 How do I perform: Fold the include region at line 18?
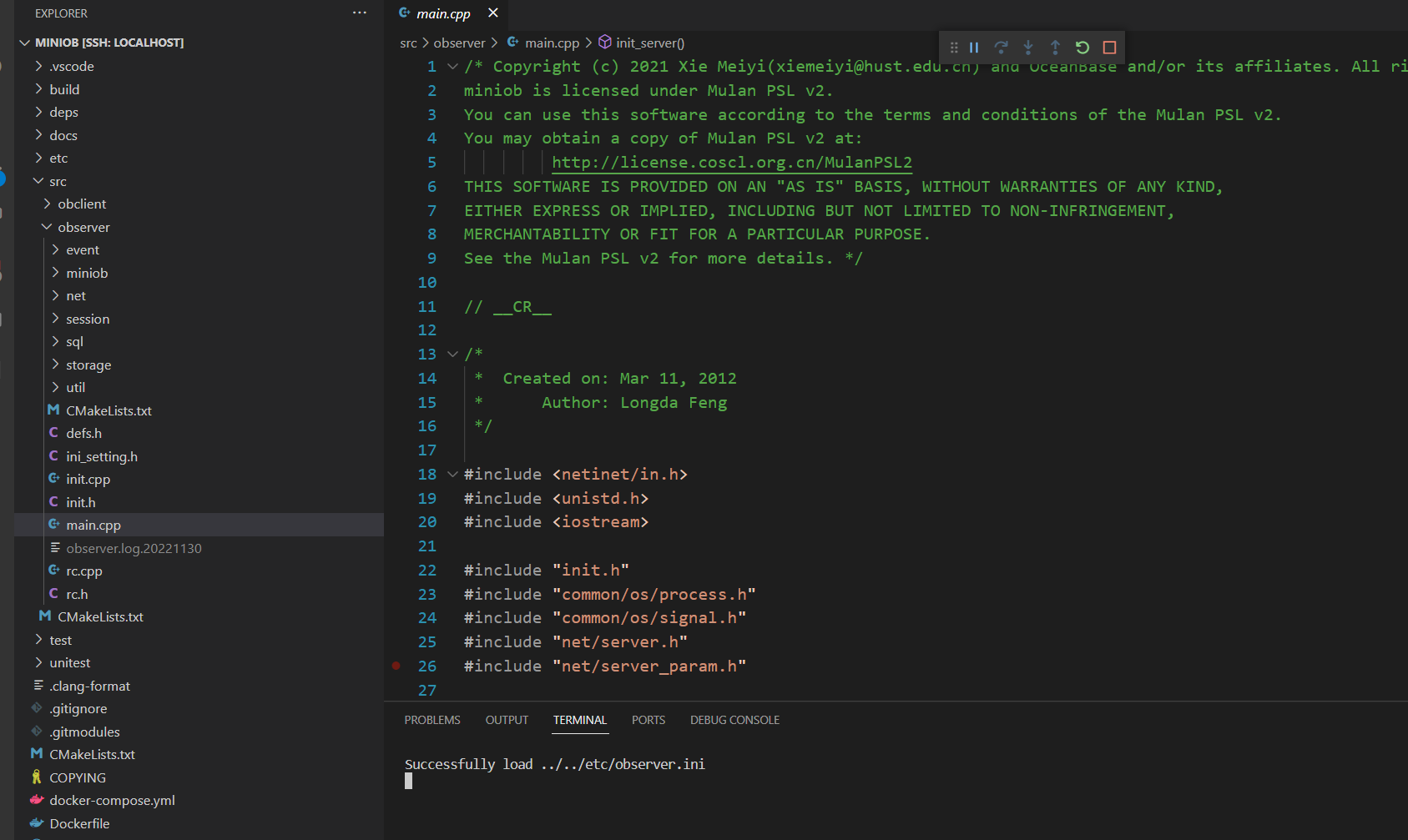pyautogui.click(x=452, y=475)
